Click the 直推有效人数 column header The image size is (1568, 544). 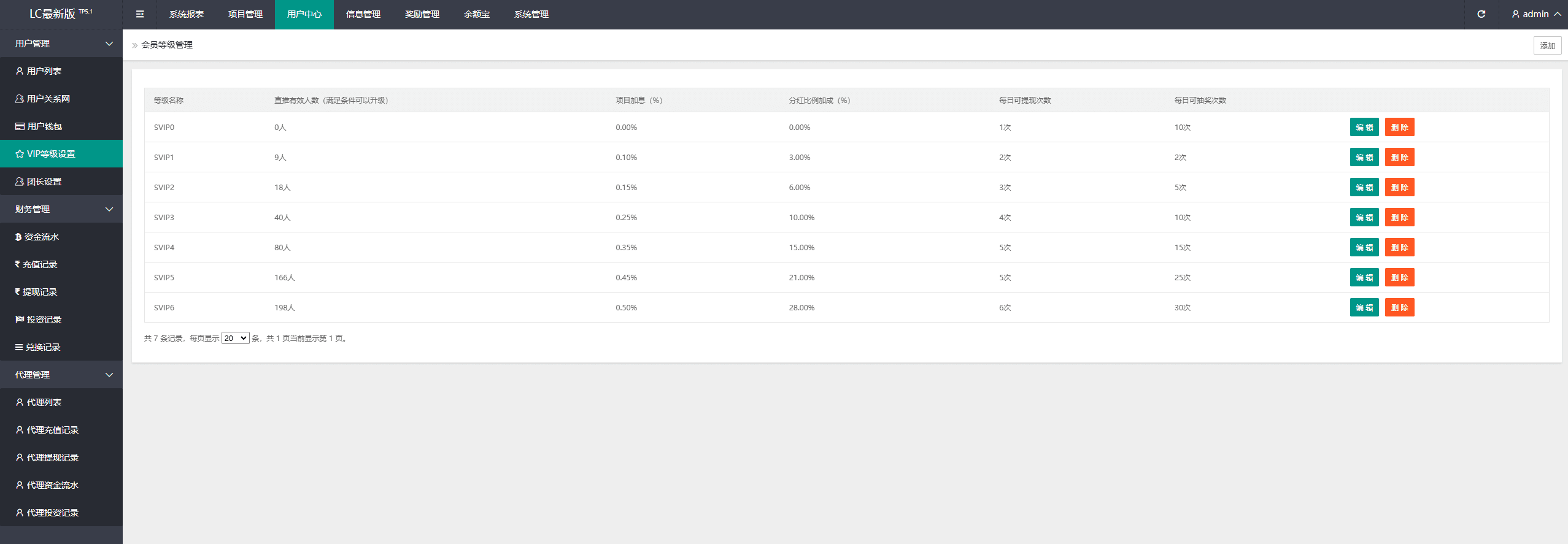point(331,100)
